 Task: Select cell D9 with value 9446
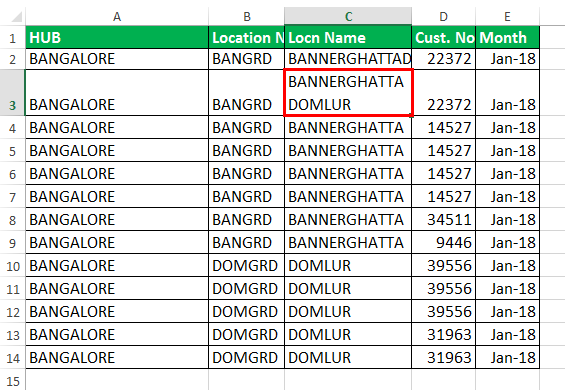tap(444, 242)
